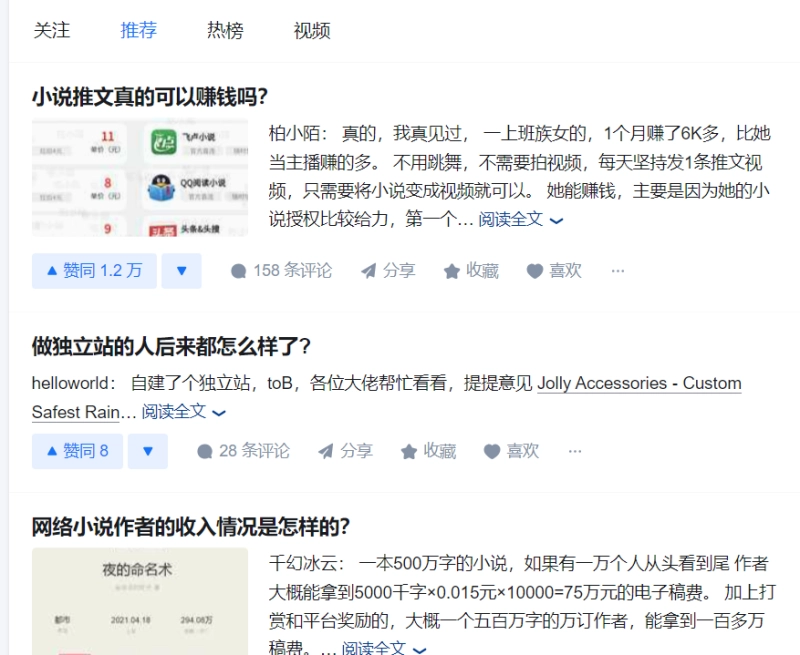Upvote with the 赞同 1.2 万 button
800x655 pixels.
pos(93,271)
